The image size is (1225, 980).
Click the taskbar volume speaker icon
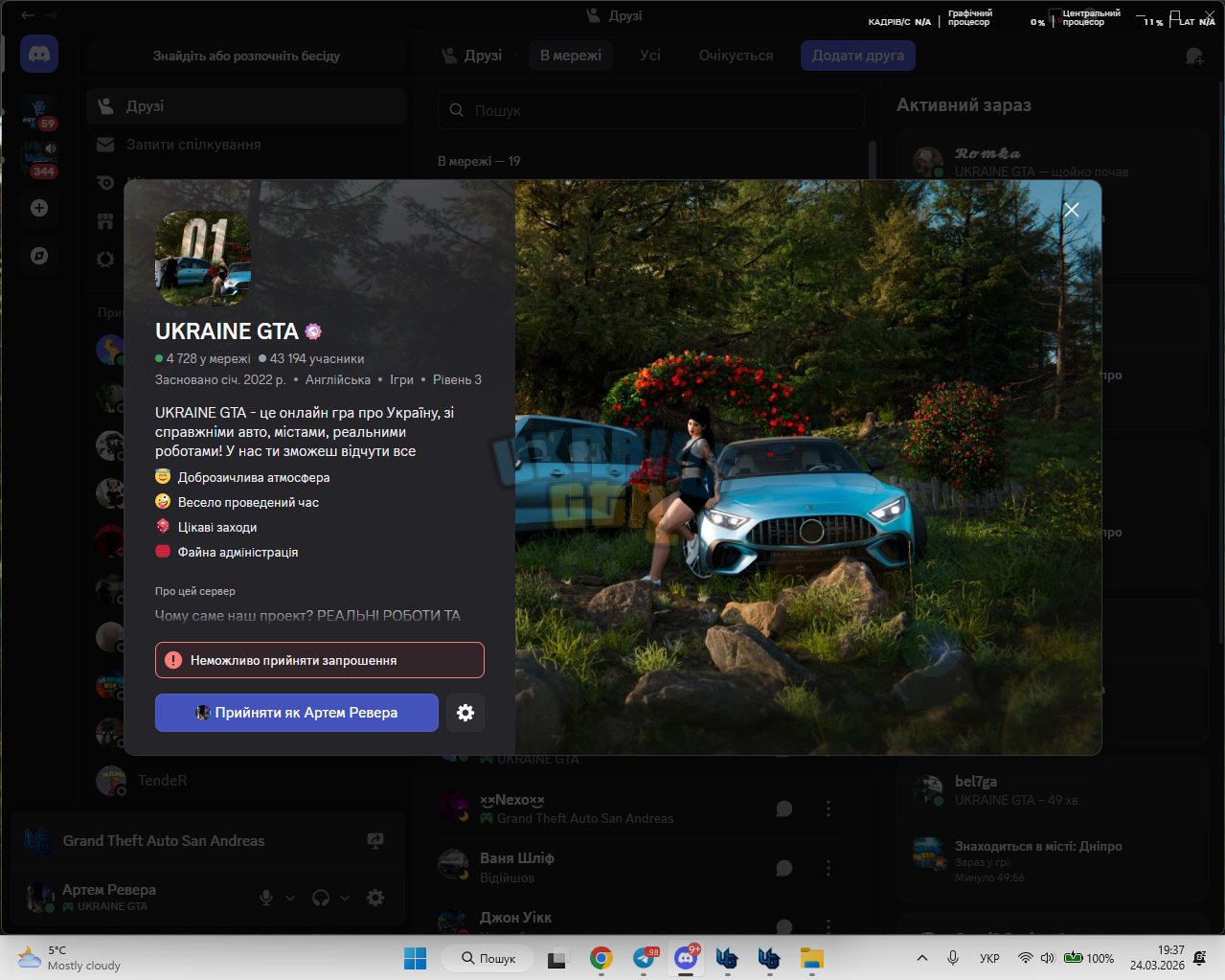1047,958
